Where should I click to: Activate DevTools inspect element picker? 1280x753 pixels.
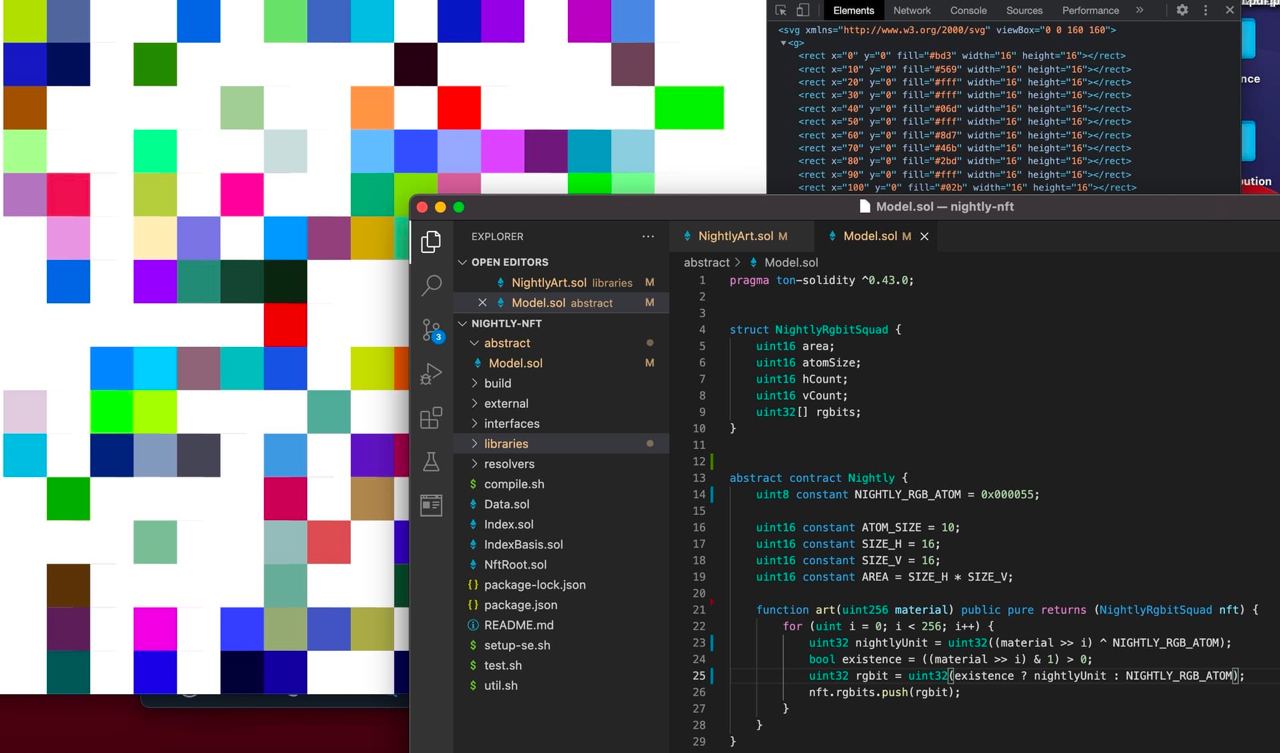pos(782,10)
